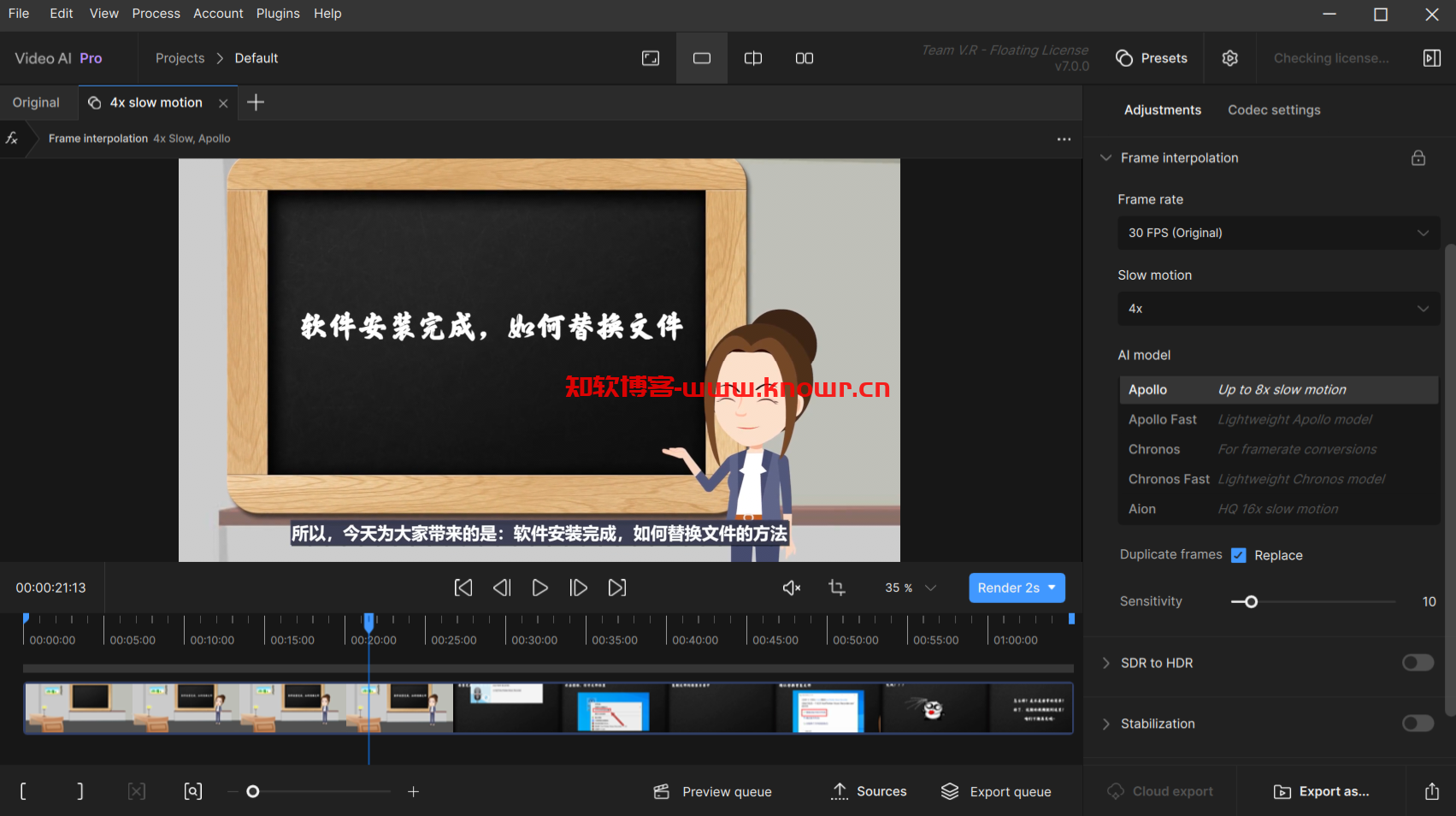Viewport: 1456px width, 816px height.
Task: Switch to Codec settings tab
Action: (x=1274, y=109)
